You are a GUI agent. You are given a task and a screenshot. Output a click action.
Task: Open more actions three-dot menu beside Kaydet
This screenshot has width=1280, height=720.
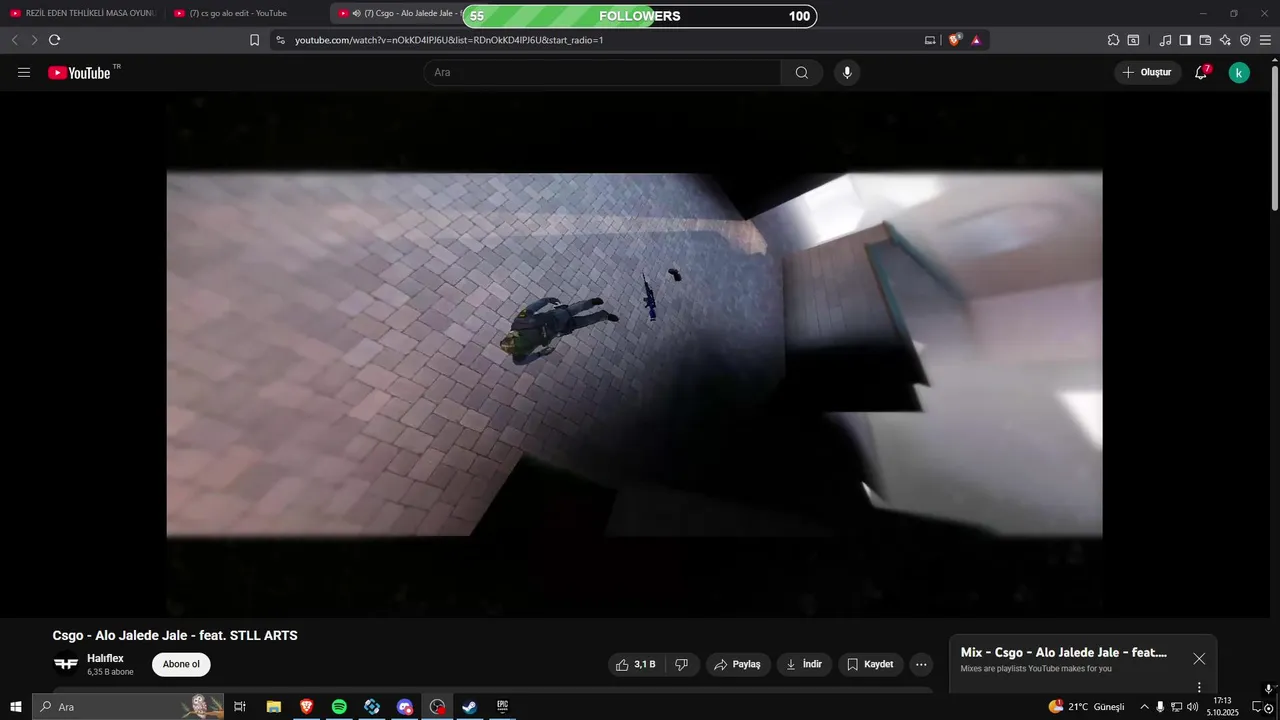click(x=921, y=664)
